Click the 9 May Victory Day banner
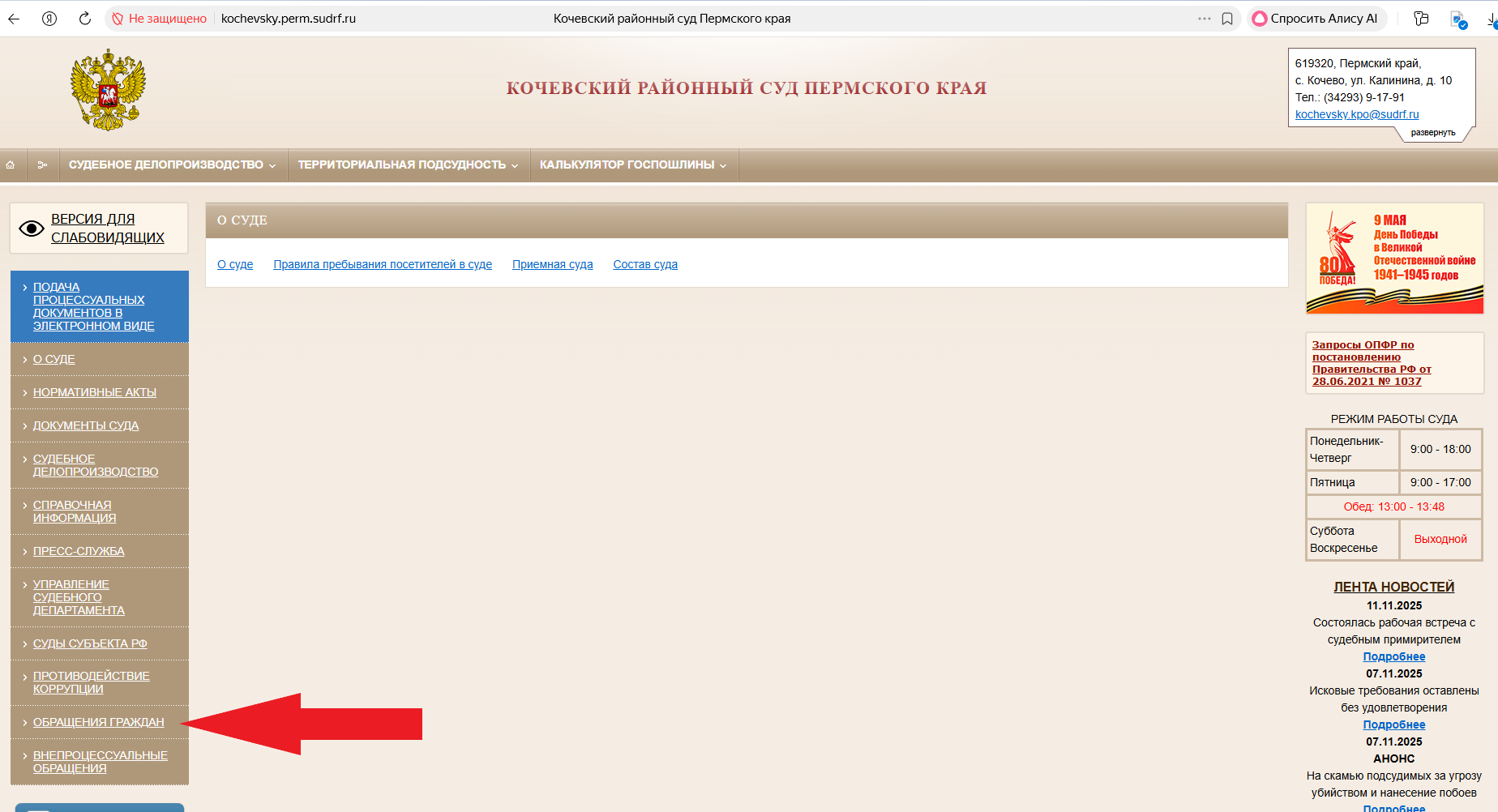The image size is (1498, 812). [x=1394, y=259]
